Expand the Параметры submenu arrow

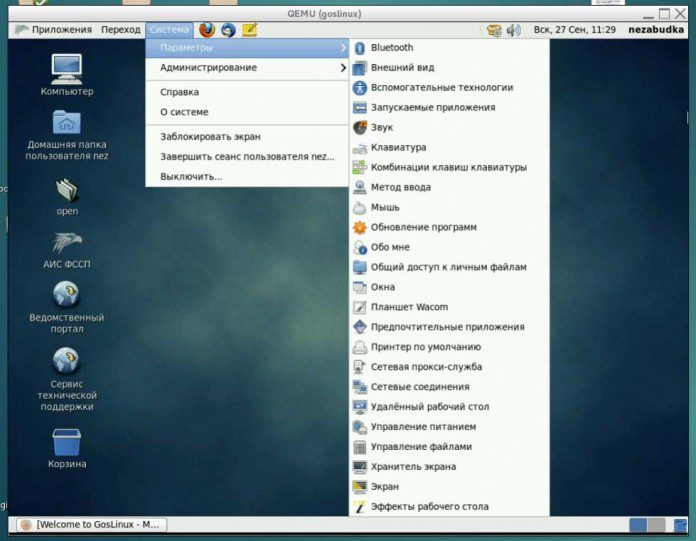pyautogui.click(x=343, y=47)
